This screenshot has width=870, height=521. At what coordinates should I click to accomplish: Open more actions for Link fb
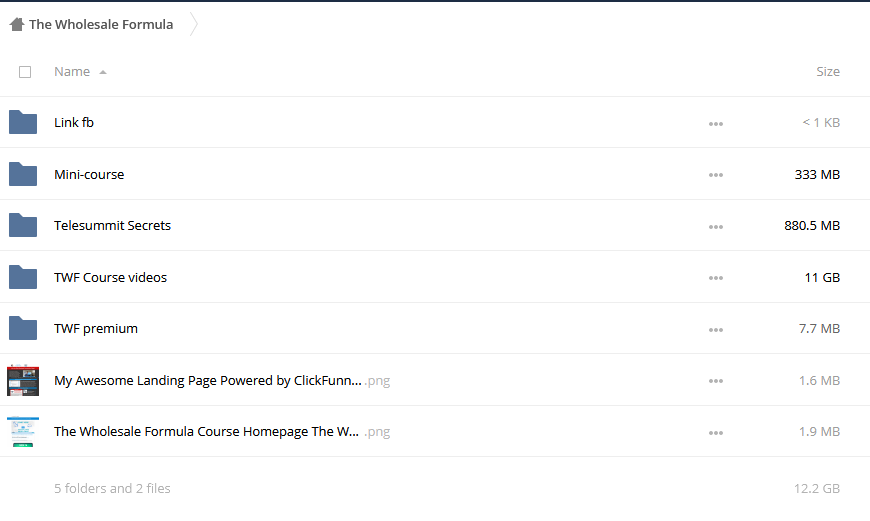click(716, 124)
